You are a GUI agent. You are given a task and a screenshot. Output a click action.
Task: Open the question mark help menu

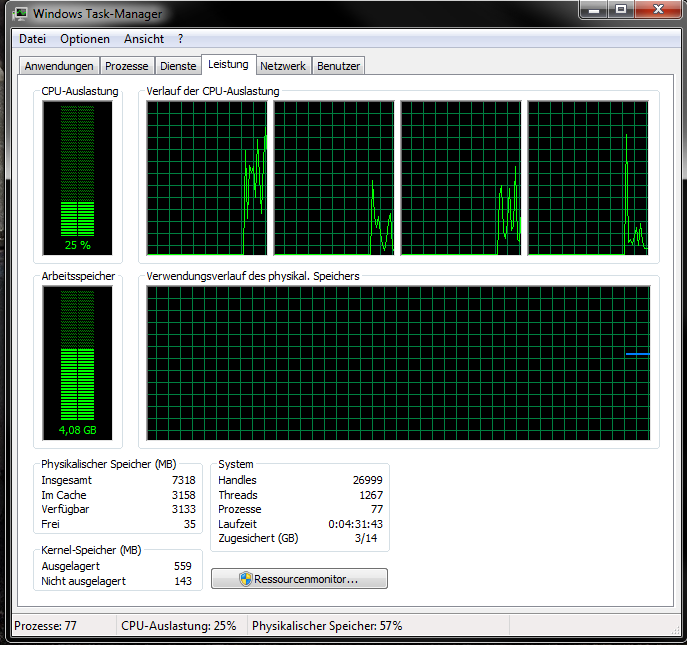[181, 39]
